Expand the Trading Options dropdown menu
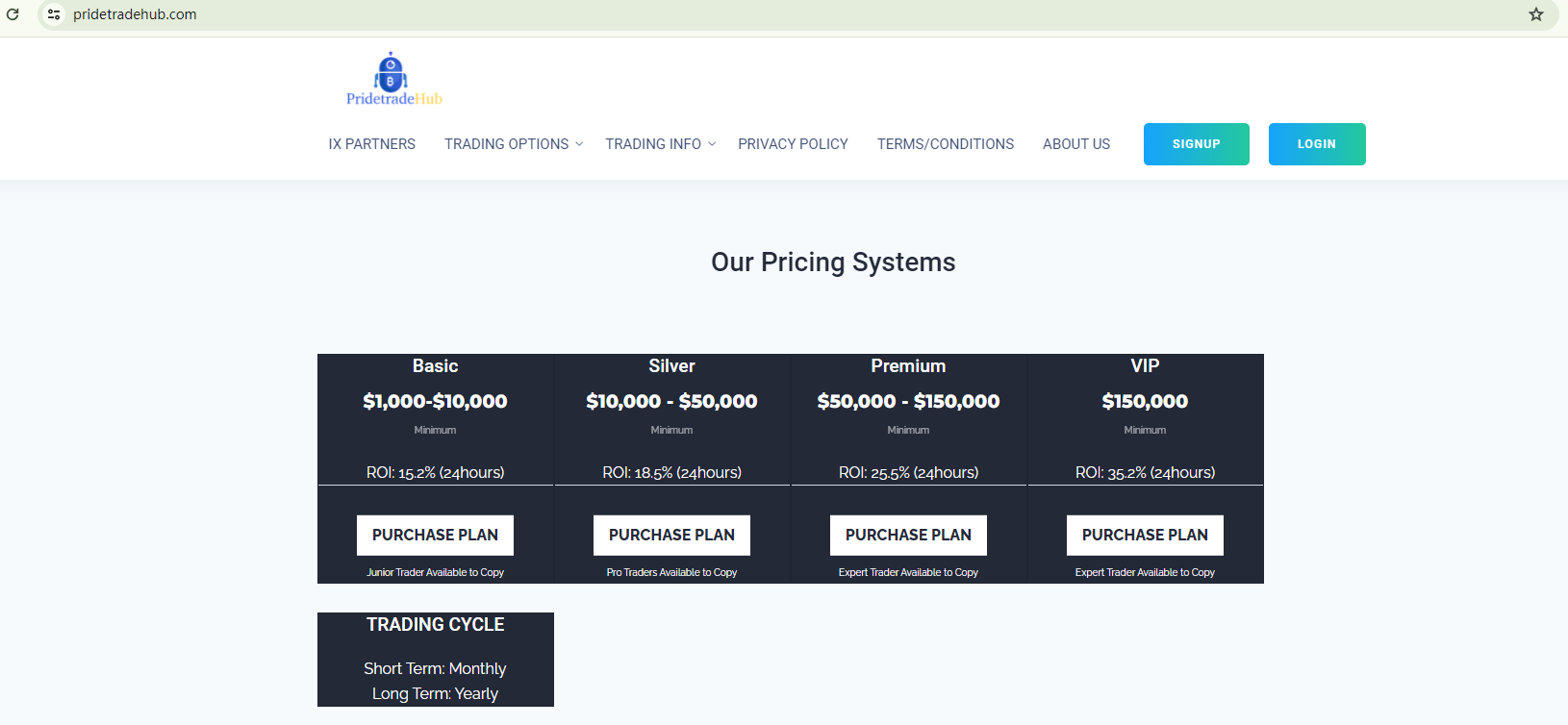This screenshot has height=725, width=1568. pos(513,144)
